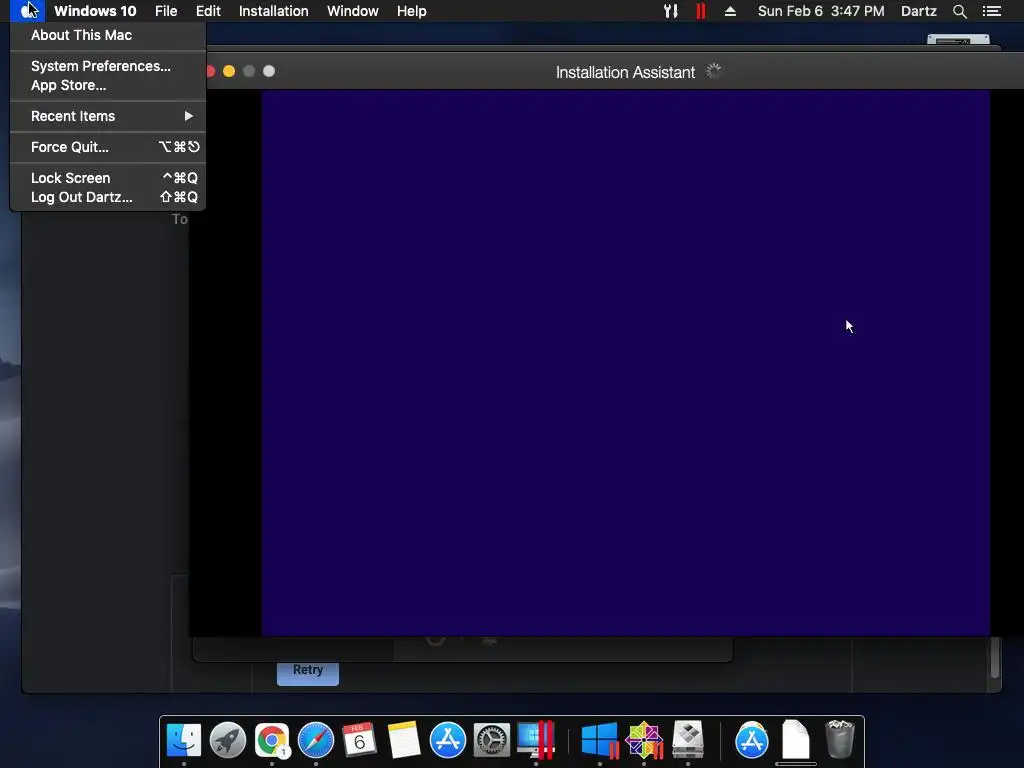The image size is (1024, 768).
Task: Click the eject icon in menu bar
Action: (730, 11)
